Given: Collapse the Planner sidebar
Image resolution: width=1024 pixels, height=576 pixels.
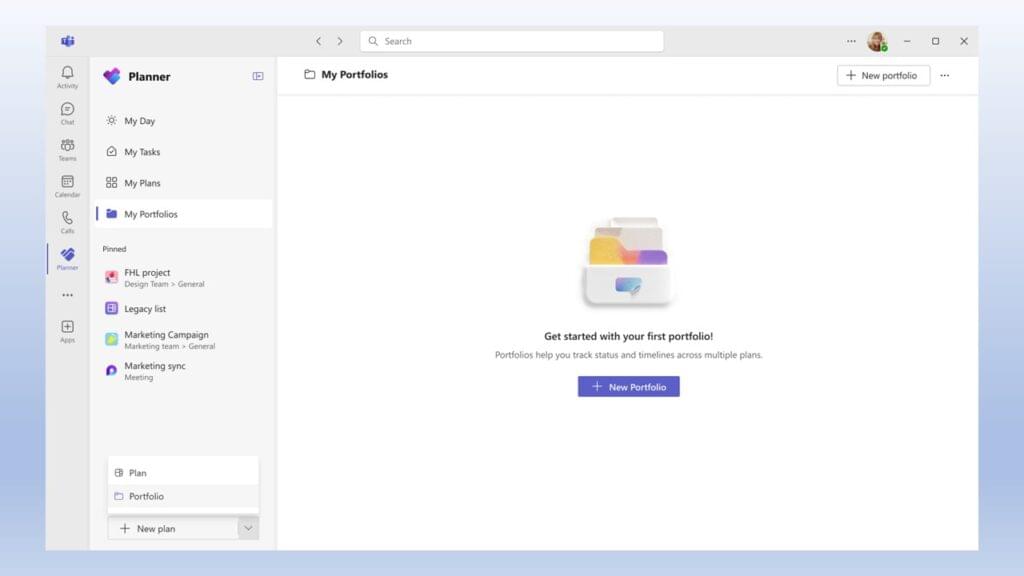Looking at the screenshot, I should 257,76.
